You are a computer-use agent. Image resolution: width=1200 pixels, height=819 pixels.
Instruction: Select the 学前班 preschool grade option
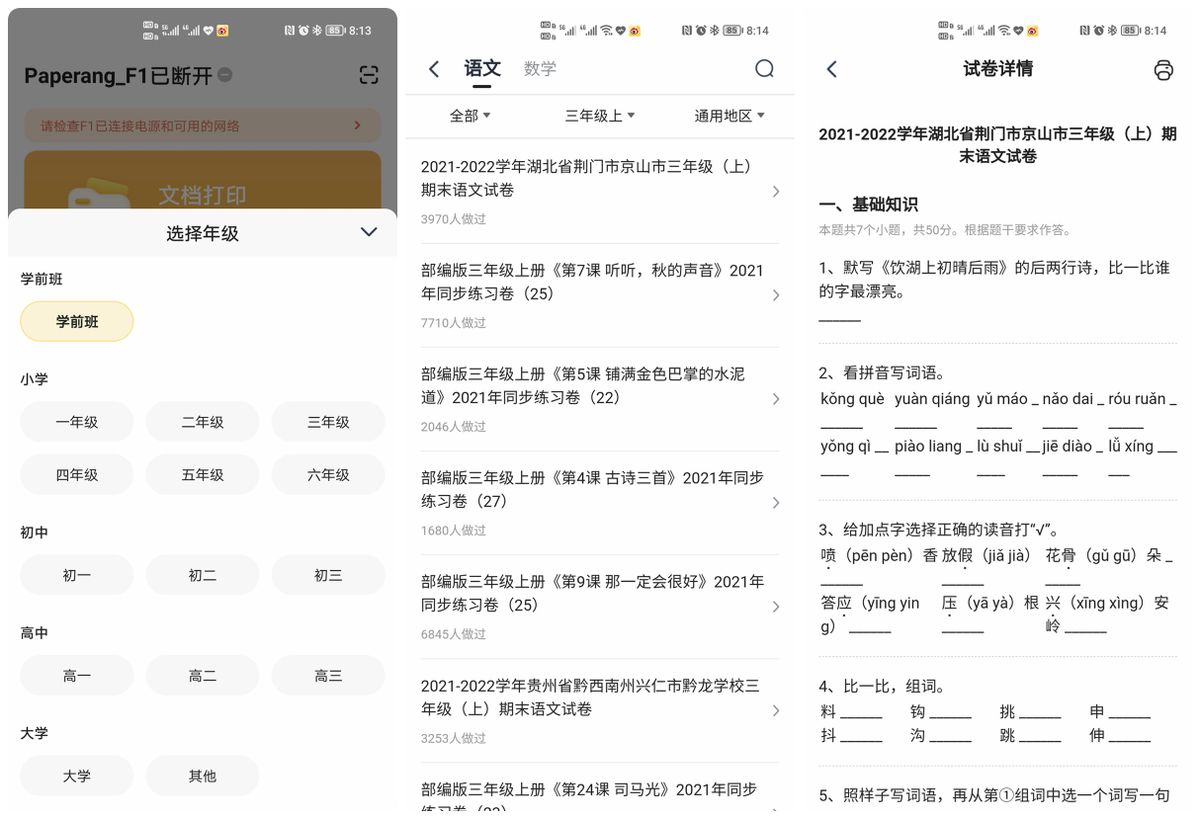(76, 321)
